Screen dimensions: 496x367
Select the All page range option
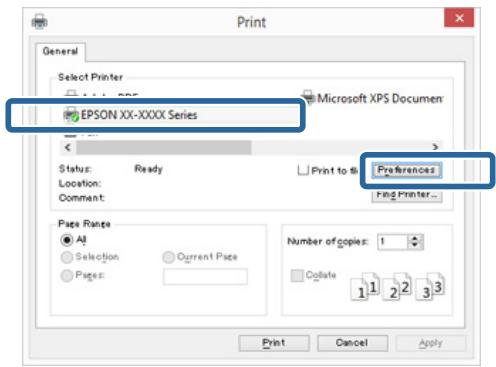(67, 240)
